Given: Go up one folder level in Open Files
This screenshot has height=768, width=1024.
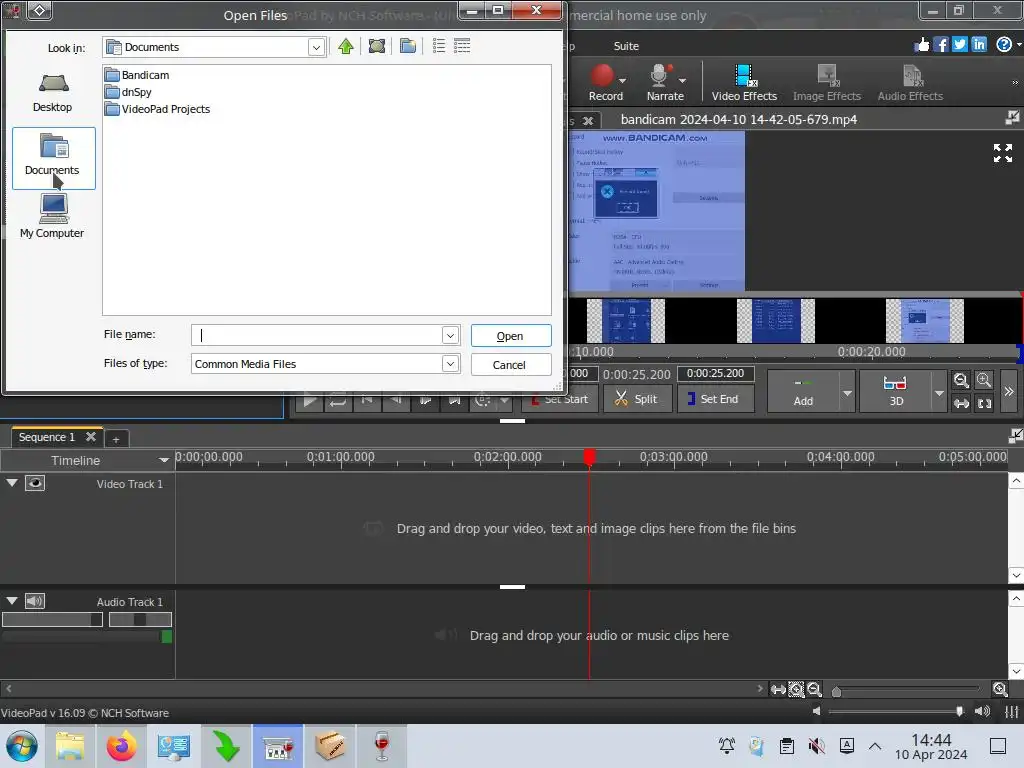Looking at the screenshot, I should (x=345, y=46).
